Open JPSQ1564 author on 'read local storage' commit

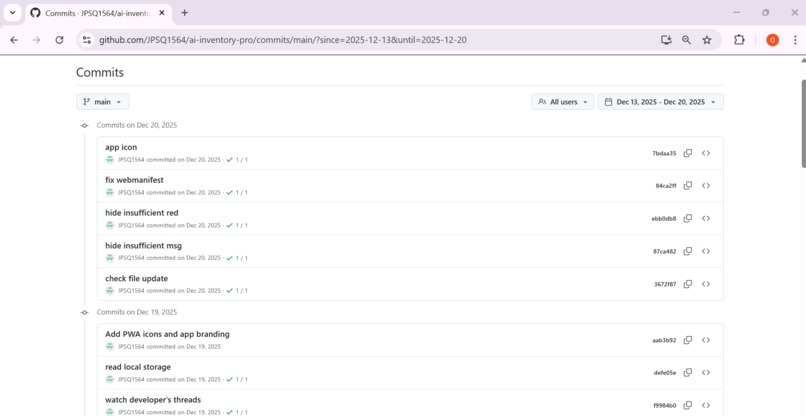click(x=131, y=379)
